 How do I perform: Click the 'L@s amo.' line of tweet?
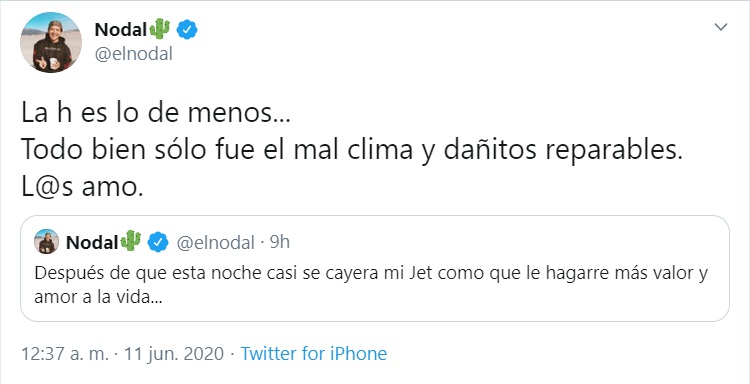point(82,187)
